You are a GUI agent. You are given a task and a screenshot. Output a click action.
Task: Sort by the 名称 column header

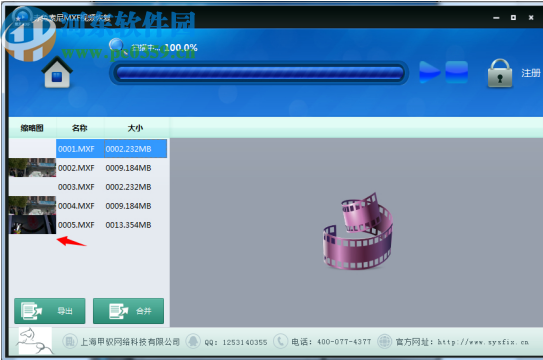point(80,128)
